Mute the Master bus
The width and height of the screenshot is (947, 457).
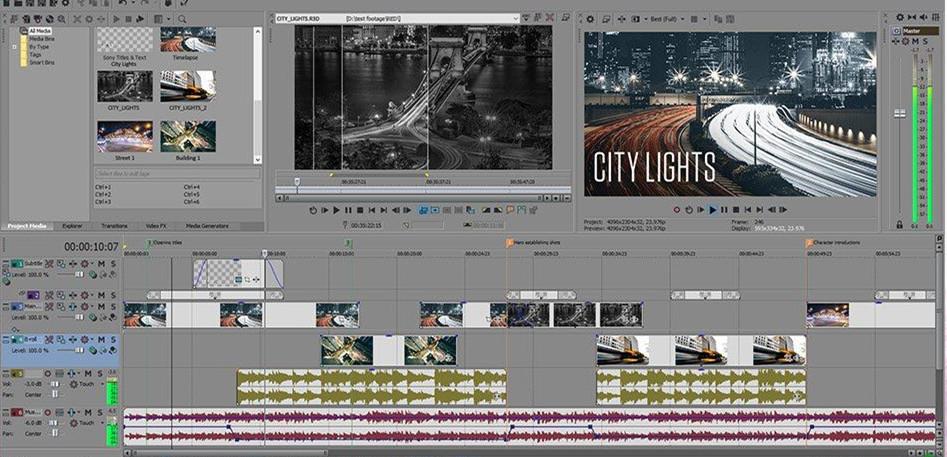point(915,41)
